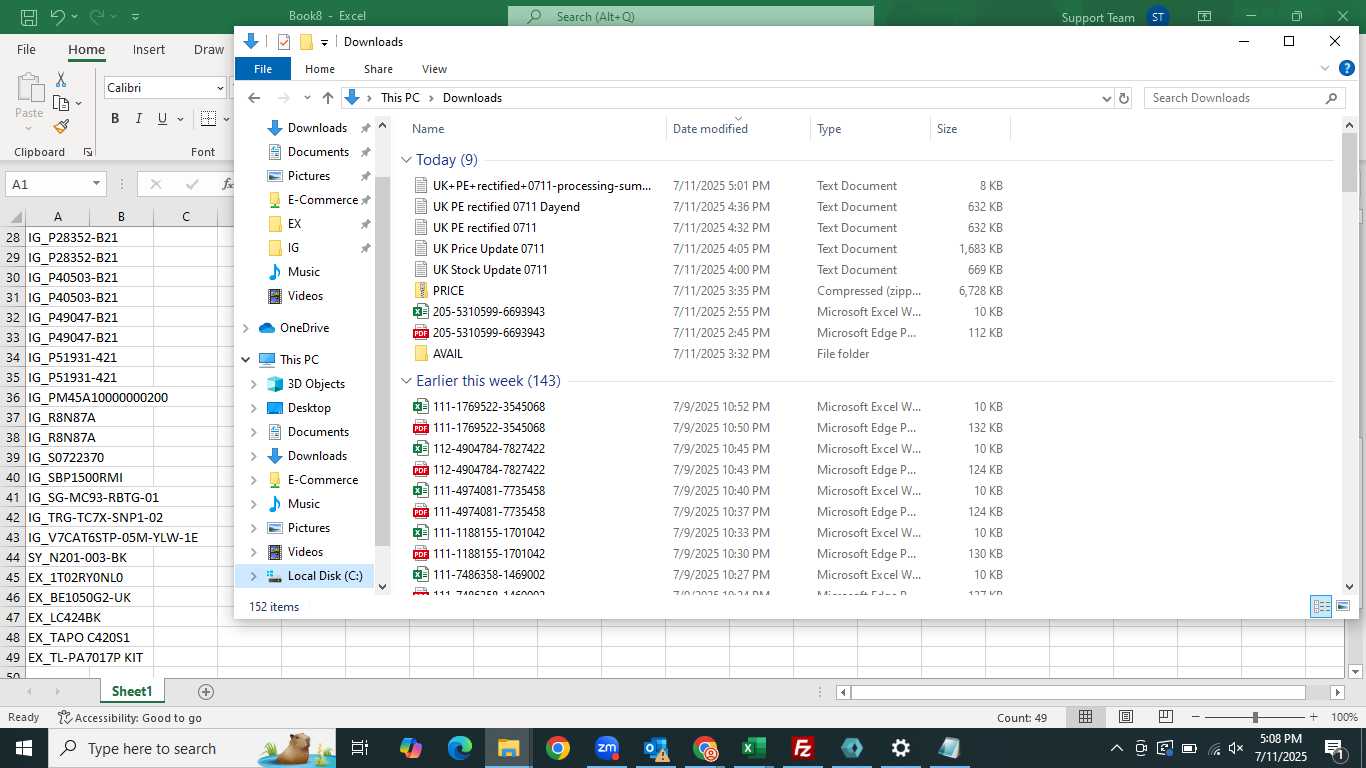Toggle Underline formatting in Excel ribbon
1366x768 pixels.
163,119
